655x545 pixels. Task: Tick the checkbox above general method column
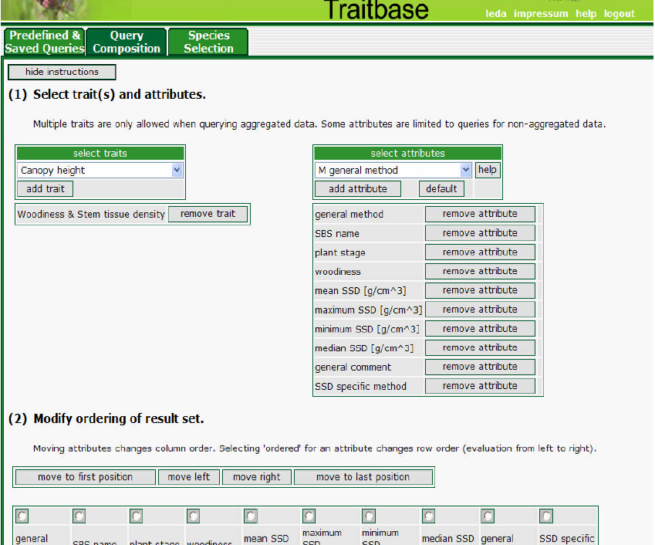pos(22,517)
